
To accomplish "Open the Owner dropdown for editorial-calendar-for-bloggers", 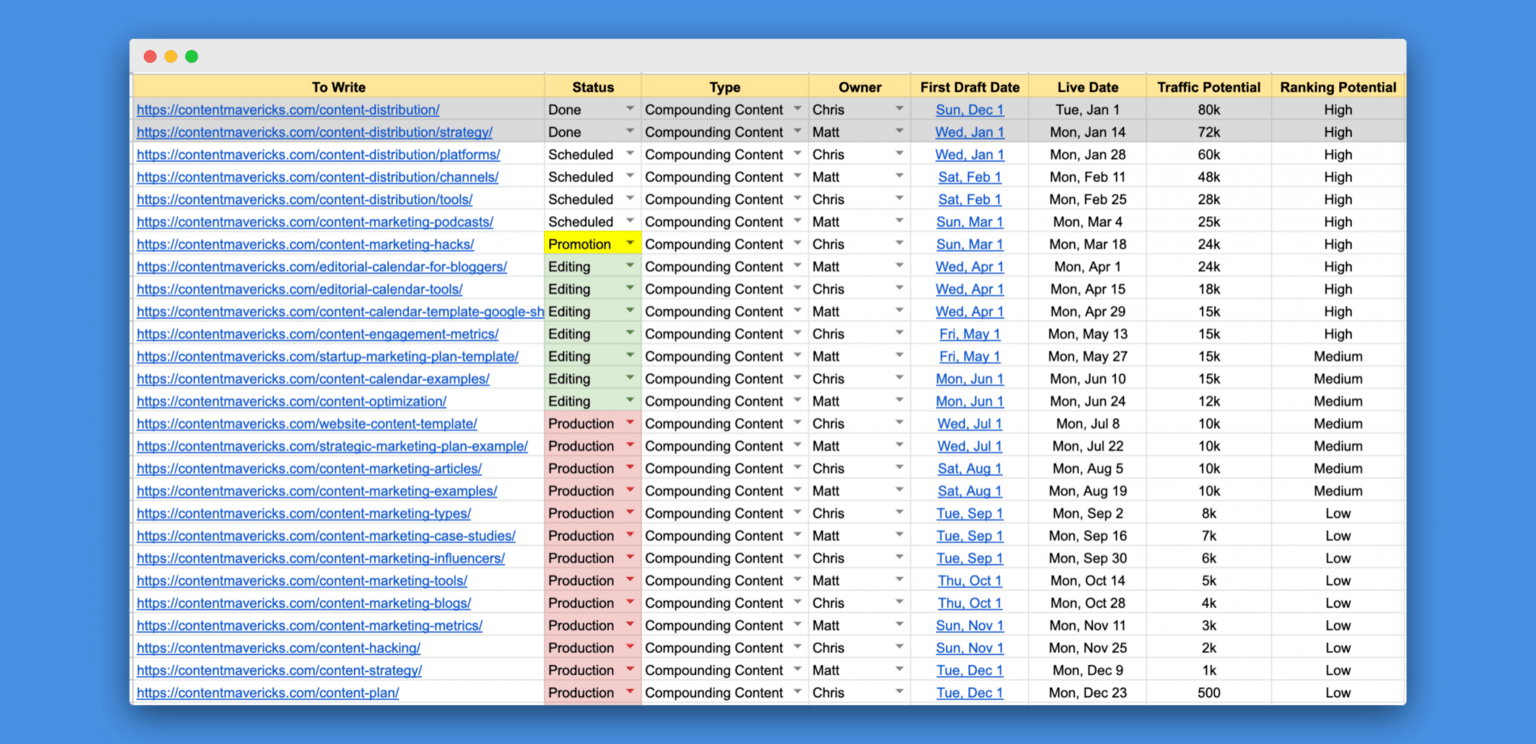I will [x=898, y=266].
